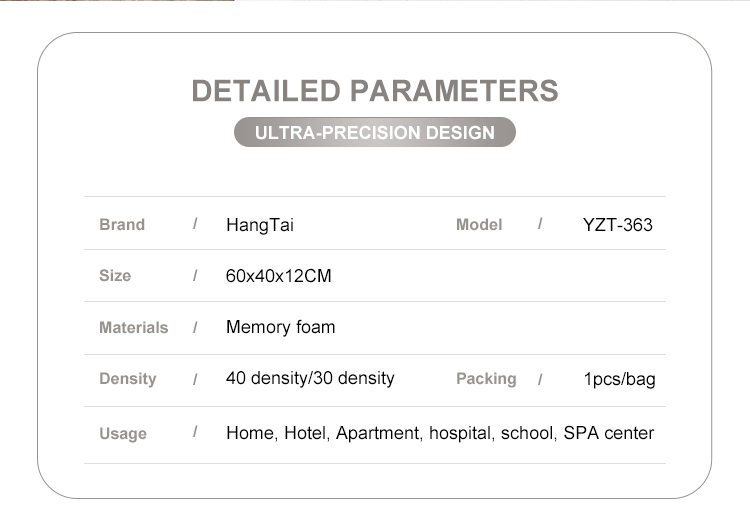This screenshot has width=750, height=522.
Task: Select the Brand label
Action: click(x=122, y=224)
